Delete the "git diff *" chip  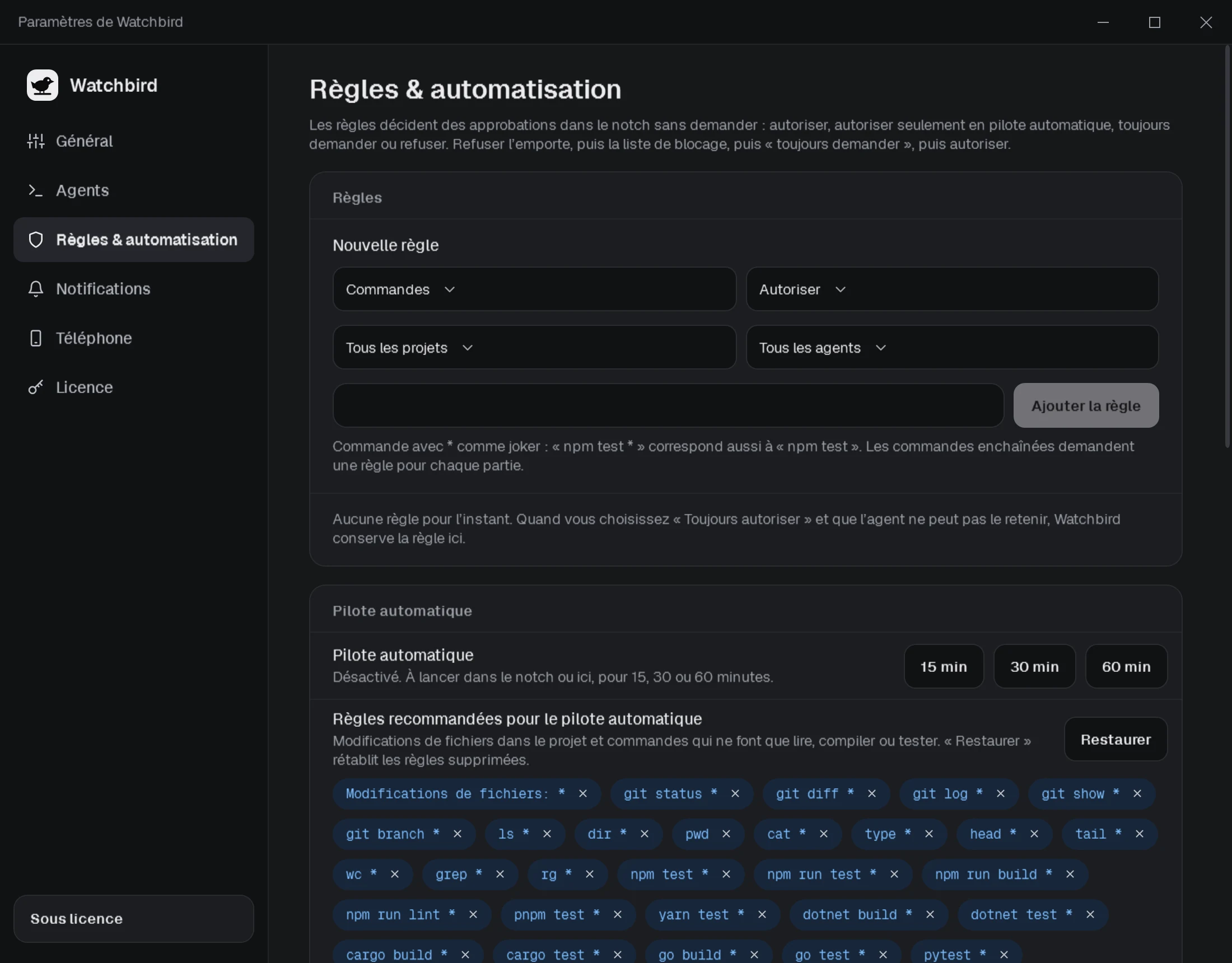(x=871, y=794)
